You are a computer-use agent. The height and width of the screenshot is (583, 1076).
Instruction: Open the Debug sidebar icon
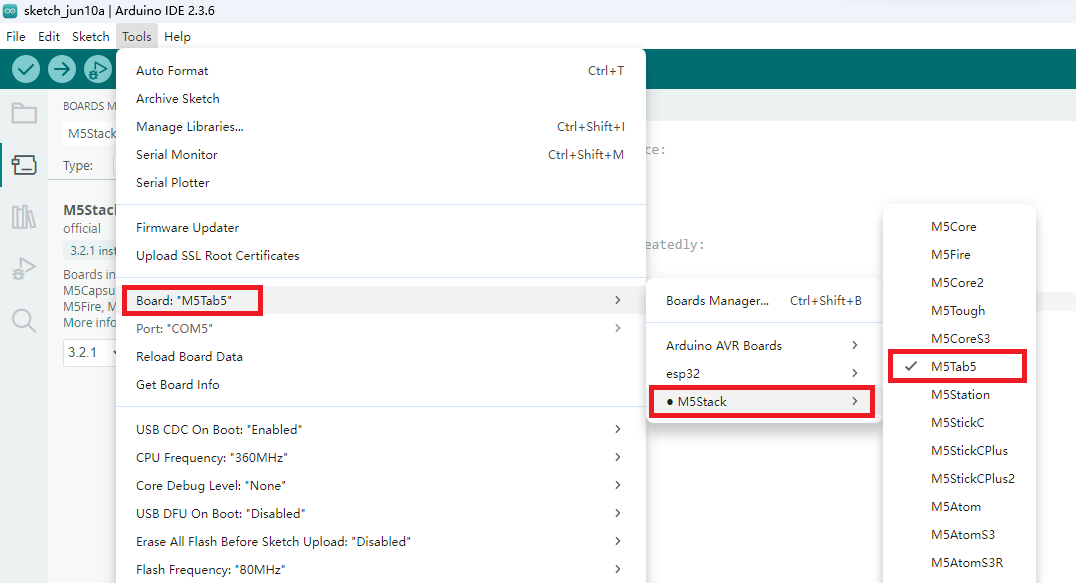pyautogui.click(x=24, y=268)
